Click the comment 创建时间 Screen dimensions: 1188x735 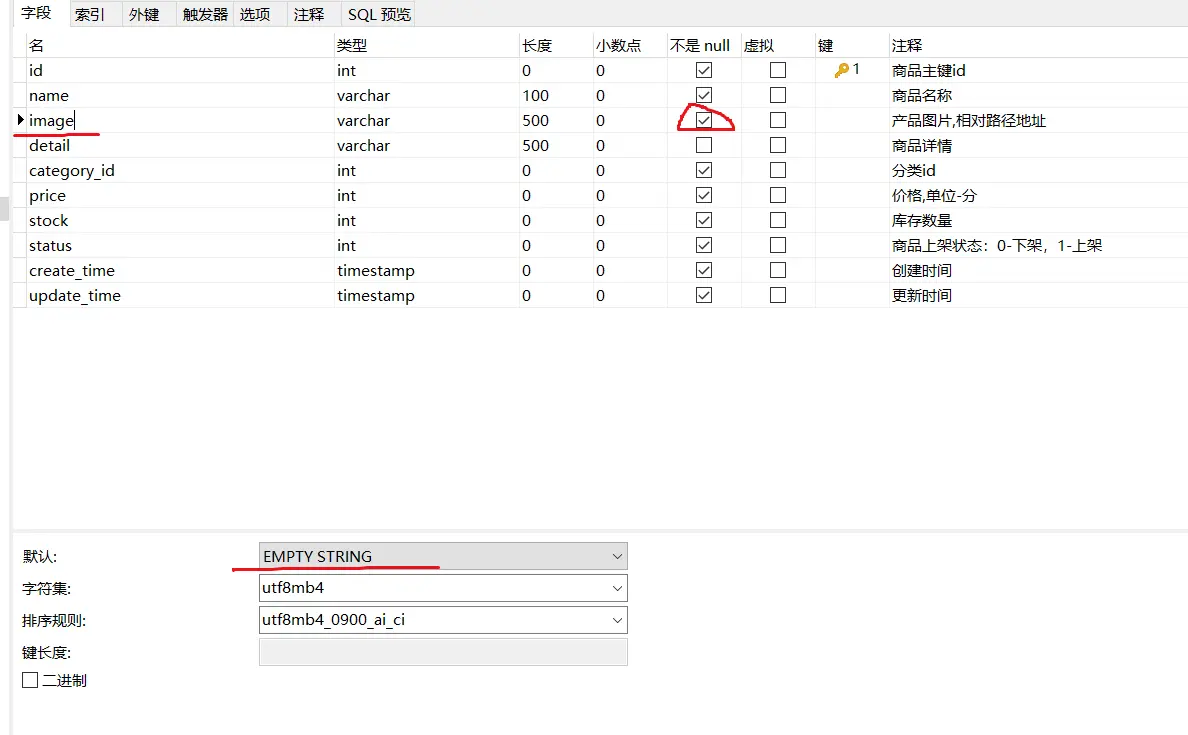coord(922,271)
